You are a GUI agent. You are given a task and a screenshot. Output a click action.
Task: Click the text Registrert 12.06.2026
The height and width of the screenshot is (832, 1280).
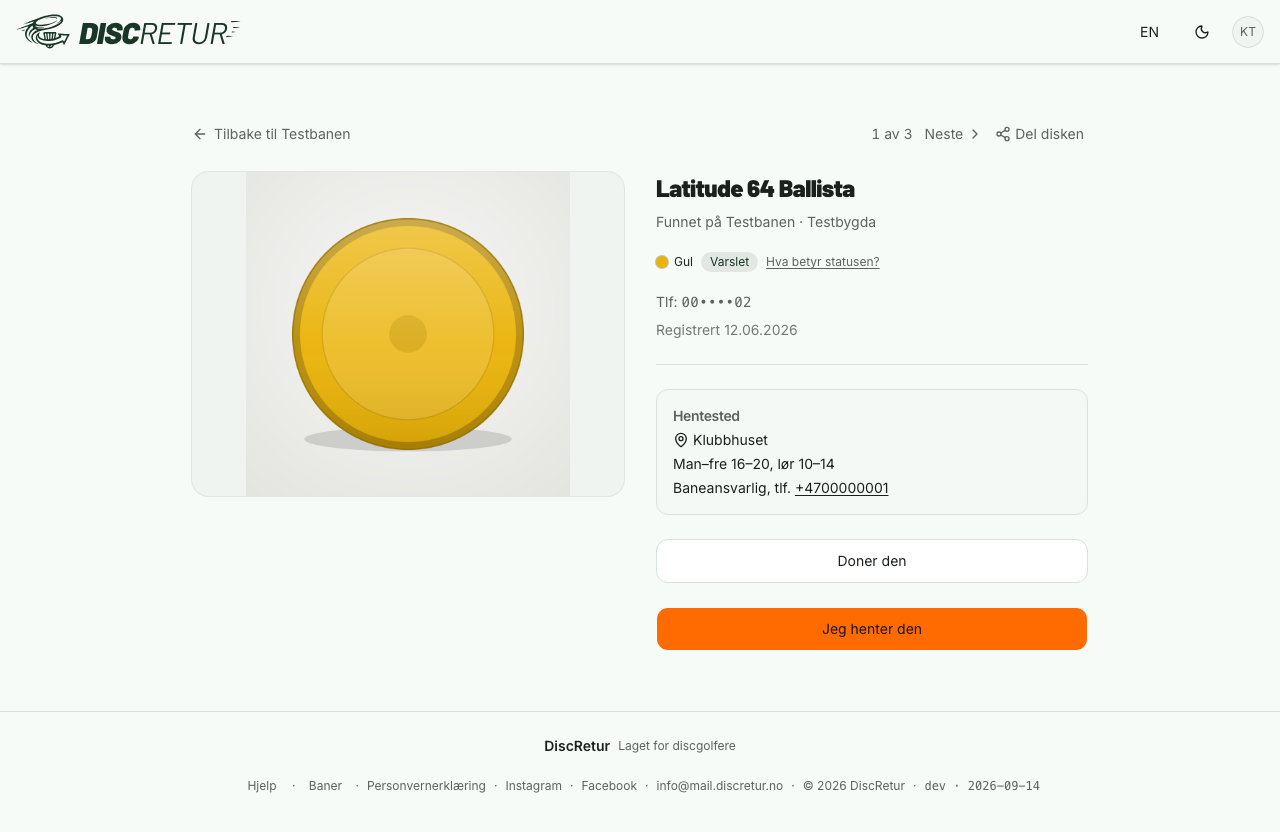point(727,330)
